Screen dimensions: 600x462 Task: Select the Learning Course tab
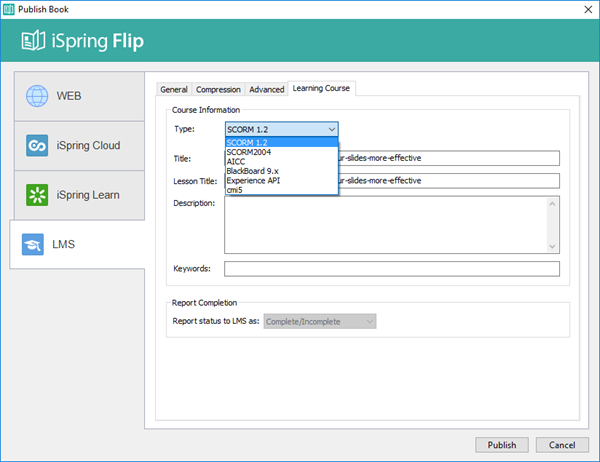point(321,88)
